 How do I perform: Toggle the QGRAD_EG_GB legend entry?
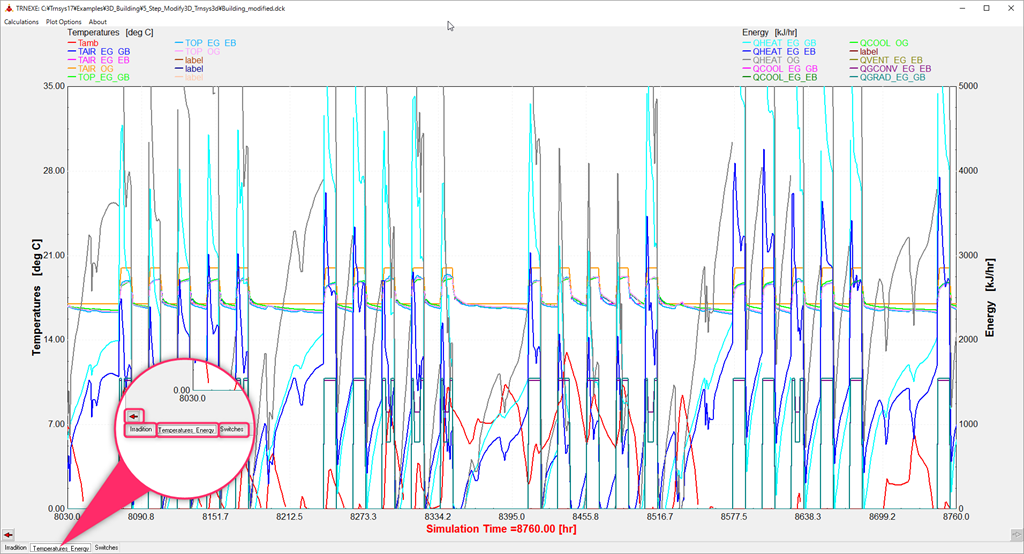(888, 77)
